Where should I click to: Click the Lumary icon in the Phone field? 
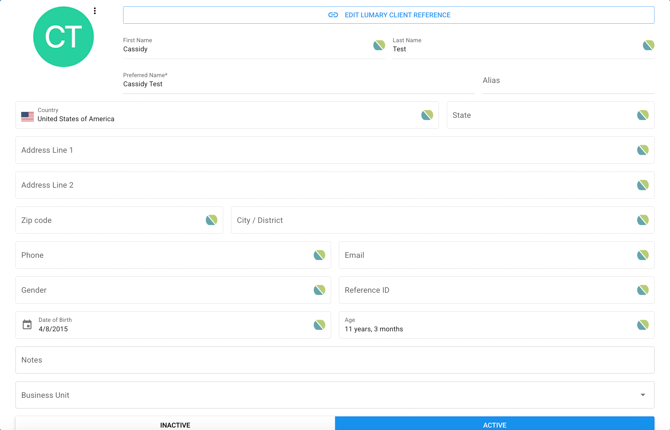[319, 255]
